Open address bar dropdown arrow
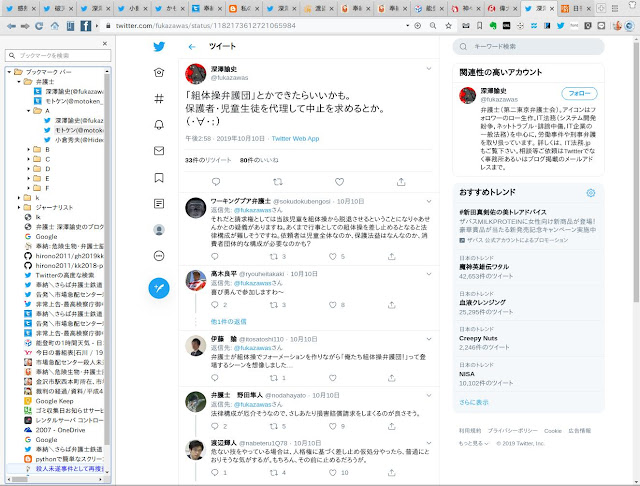 click(407, 26)
